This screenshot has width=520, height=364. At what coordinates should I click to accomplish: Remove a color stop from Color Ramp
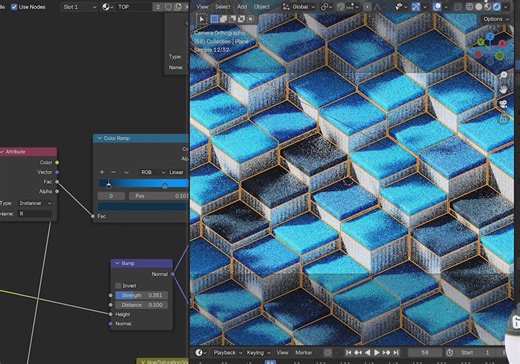point(113,172)
